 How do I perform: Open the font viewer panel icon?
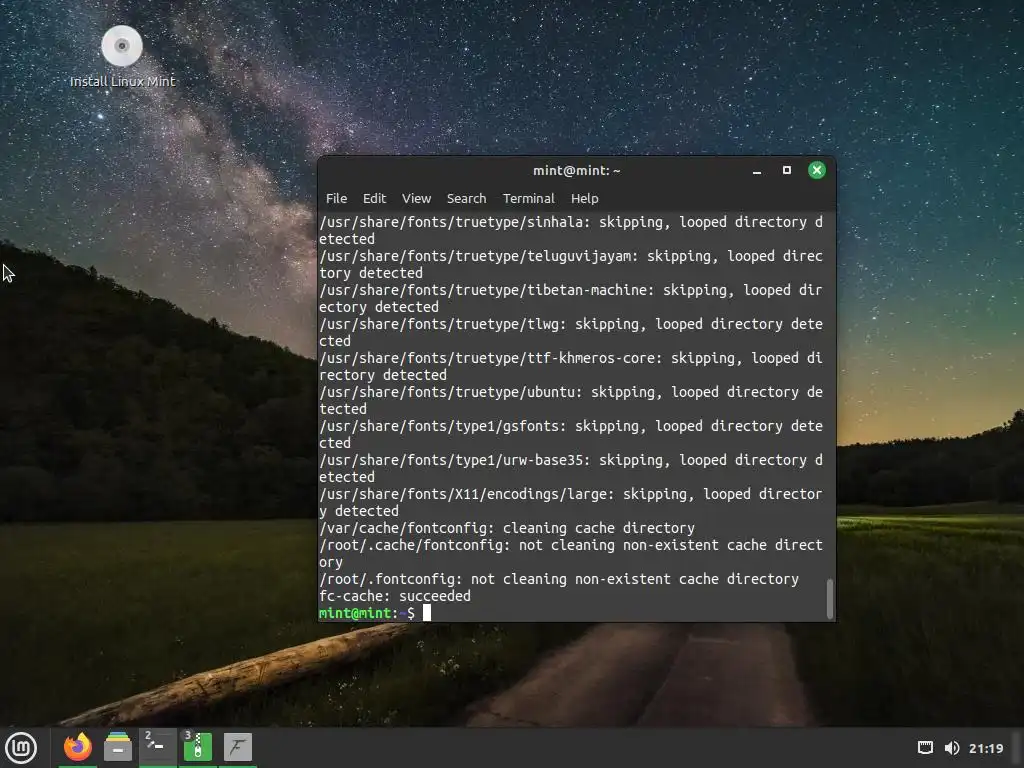(x=237, y=747)
